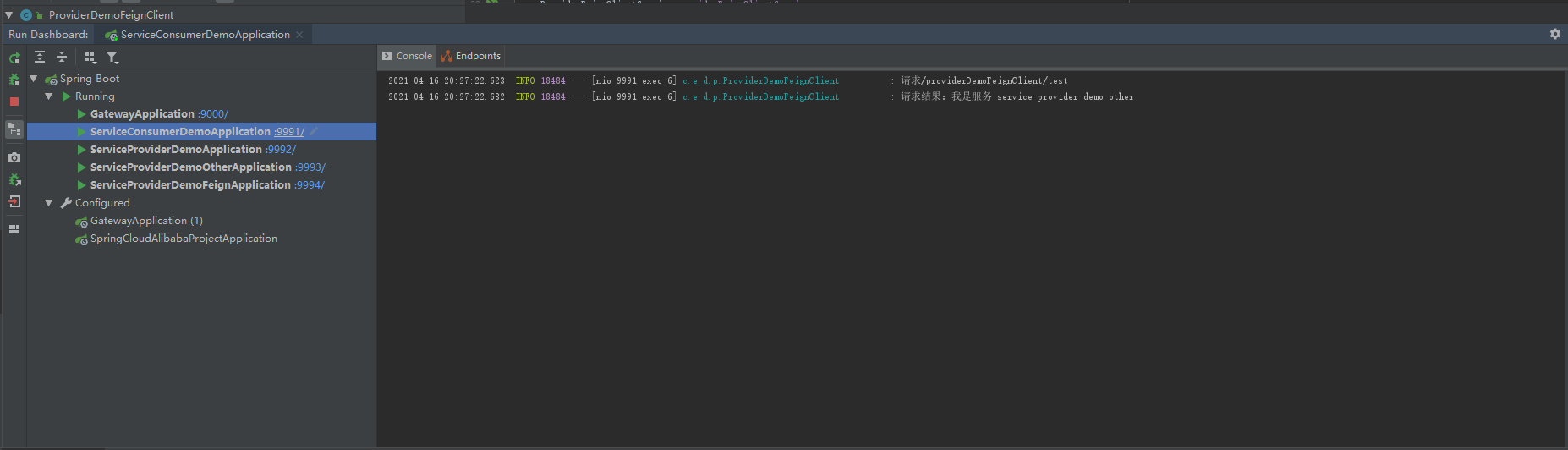Open the :9993/ link for ServiceProviderDemoOtherApplication
Image resolution: width=1568 pixels, height=450 pixels.
[310, 167]
